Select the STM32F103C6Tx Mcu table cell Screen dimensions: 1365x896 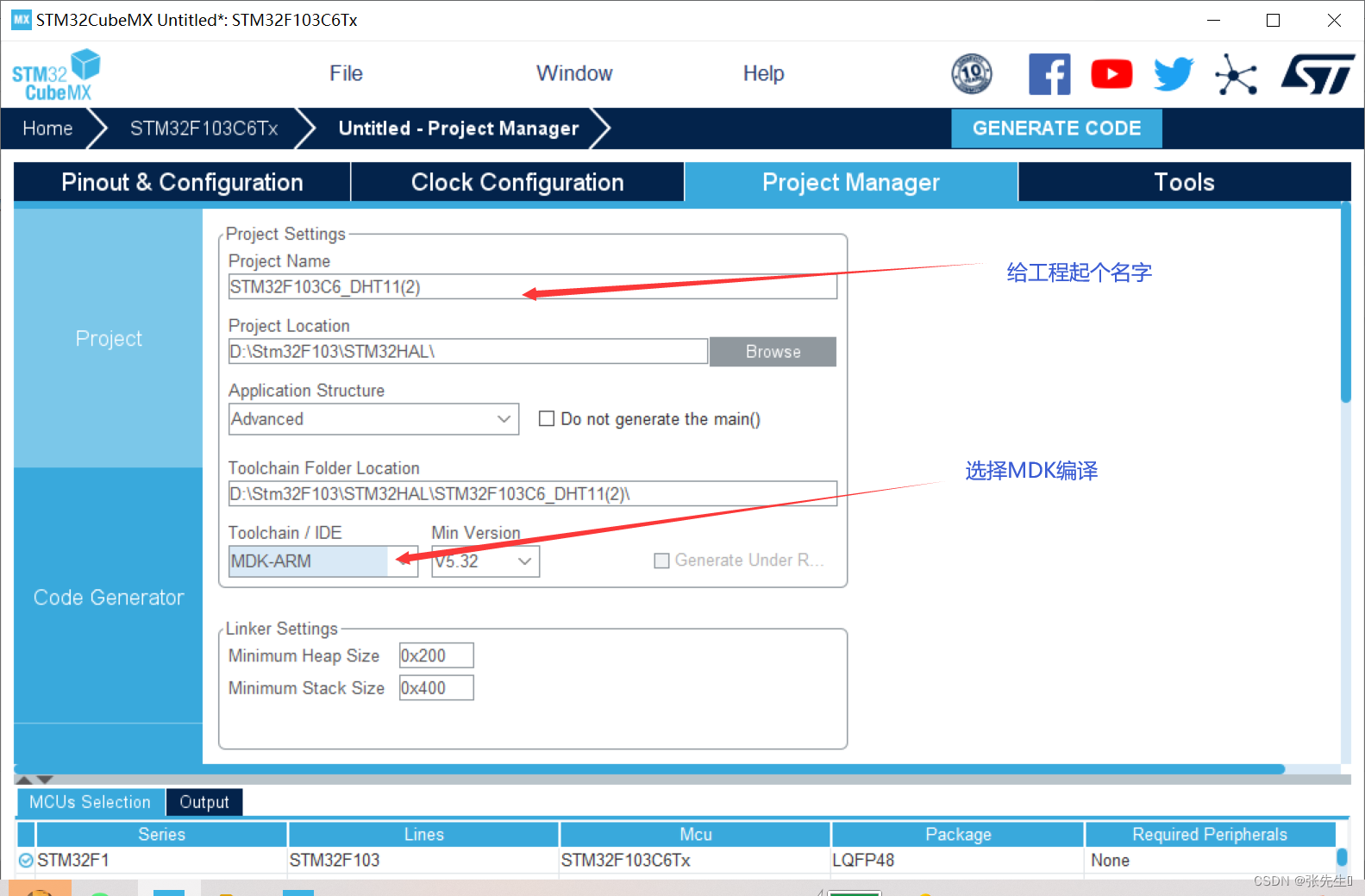point(695,860)
